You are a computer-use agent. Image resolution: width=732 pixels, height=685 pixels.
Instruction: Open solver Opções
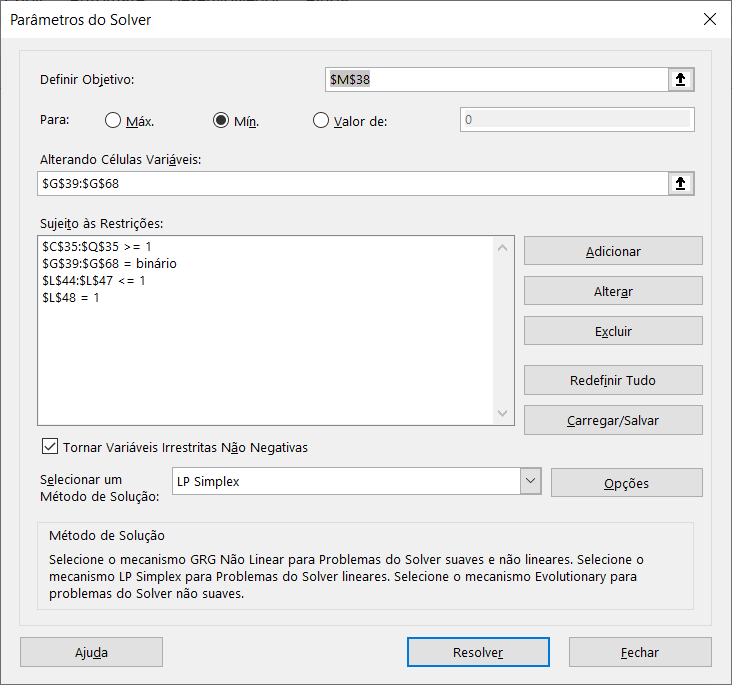click(x=626, y=483)
